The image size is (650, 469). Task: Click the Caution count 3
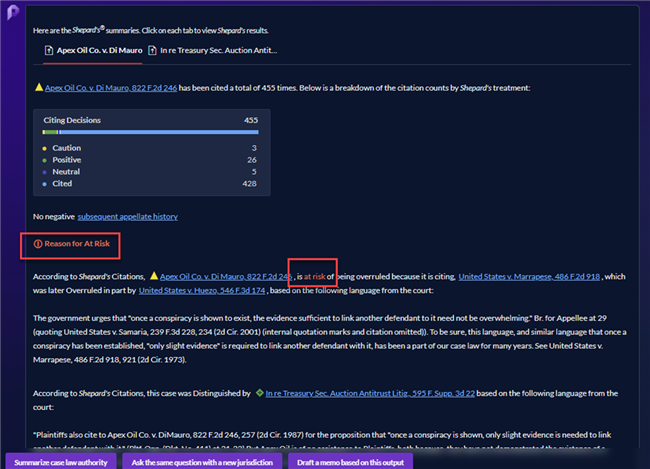(254, 148)
